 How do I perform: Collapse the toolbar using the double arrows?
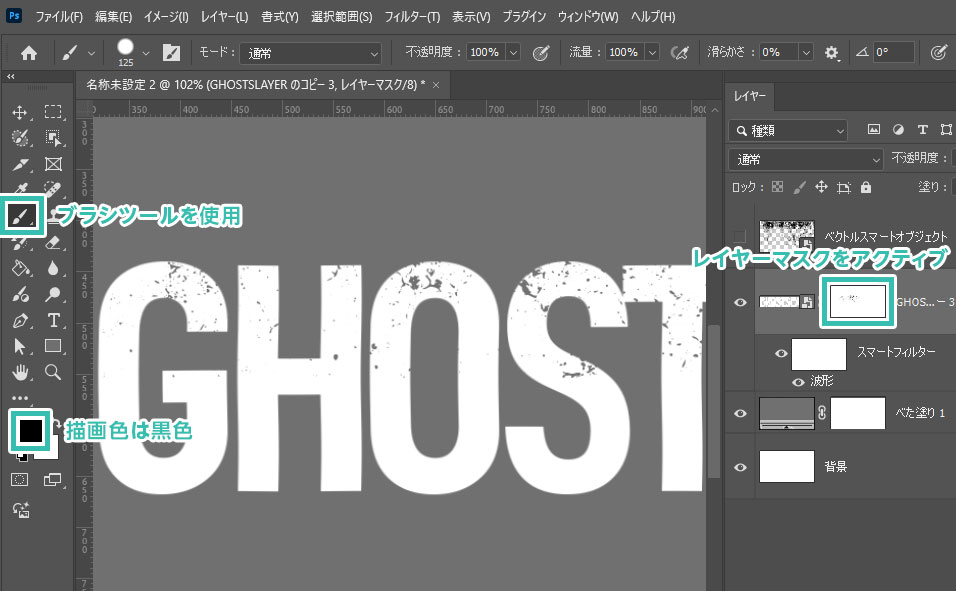(10, 77)
